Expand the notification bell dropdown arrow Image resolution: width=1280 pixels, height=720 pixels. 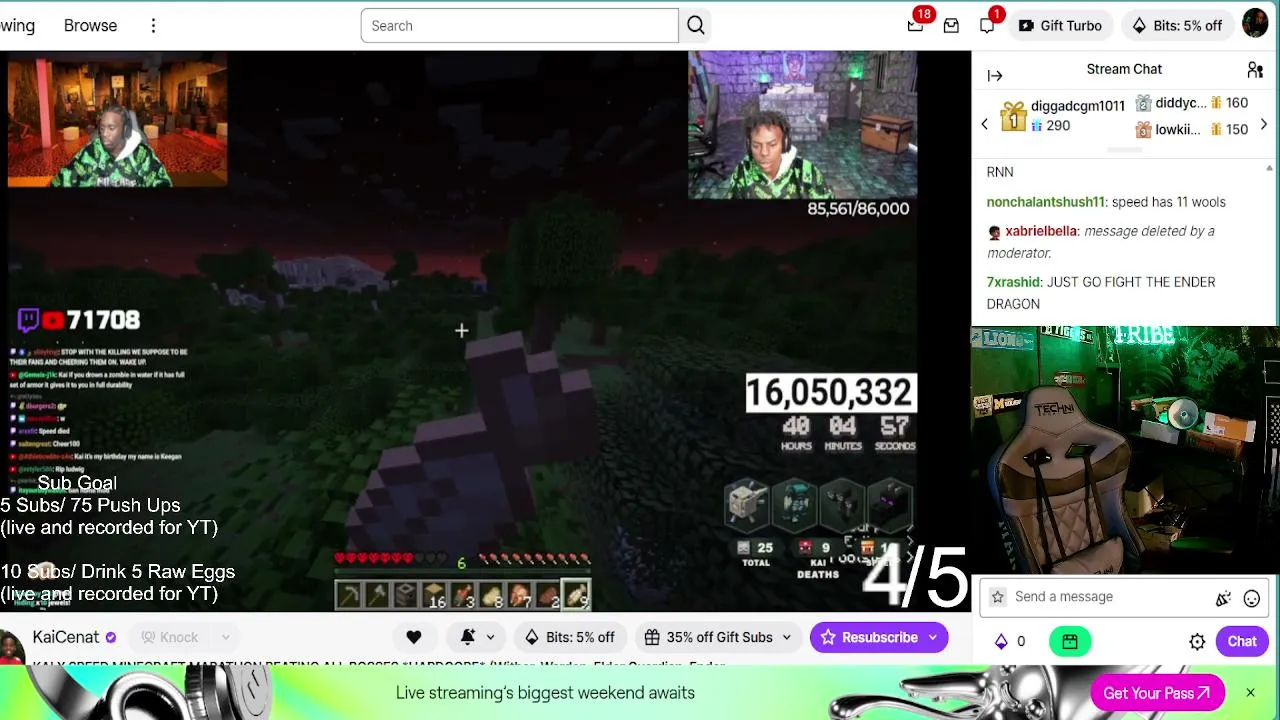click(490, 637)
